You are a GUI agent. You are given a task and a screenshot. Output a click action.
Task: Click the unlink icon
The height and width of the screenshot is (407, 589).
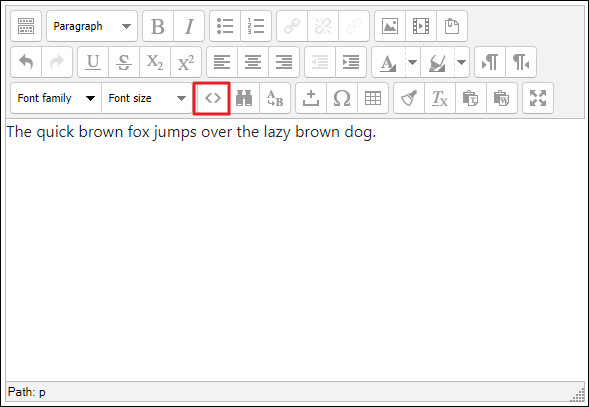tap(323, 26)
